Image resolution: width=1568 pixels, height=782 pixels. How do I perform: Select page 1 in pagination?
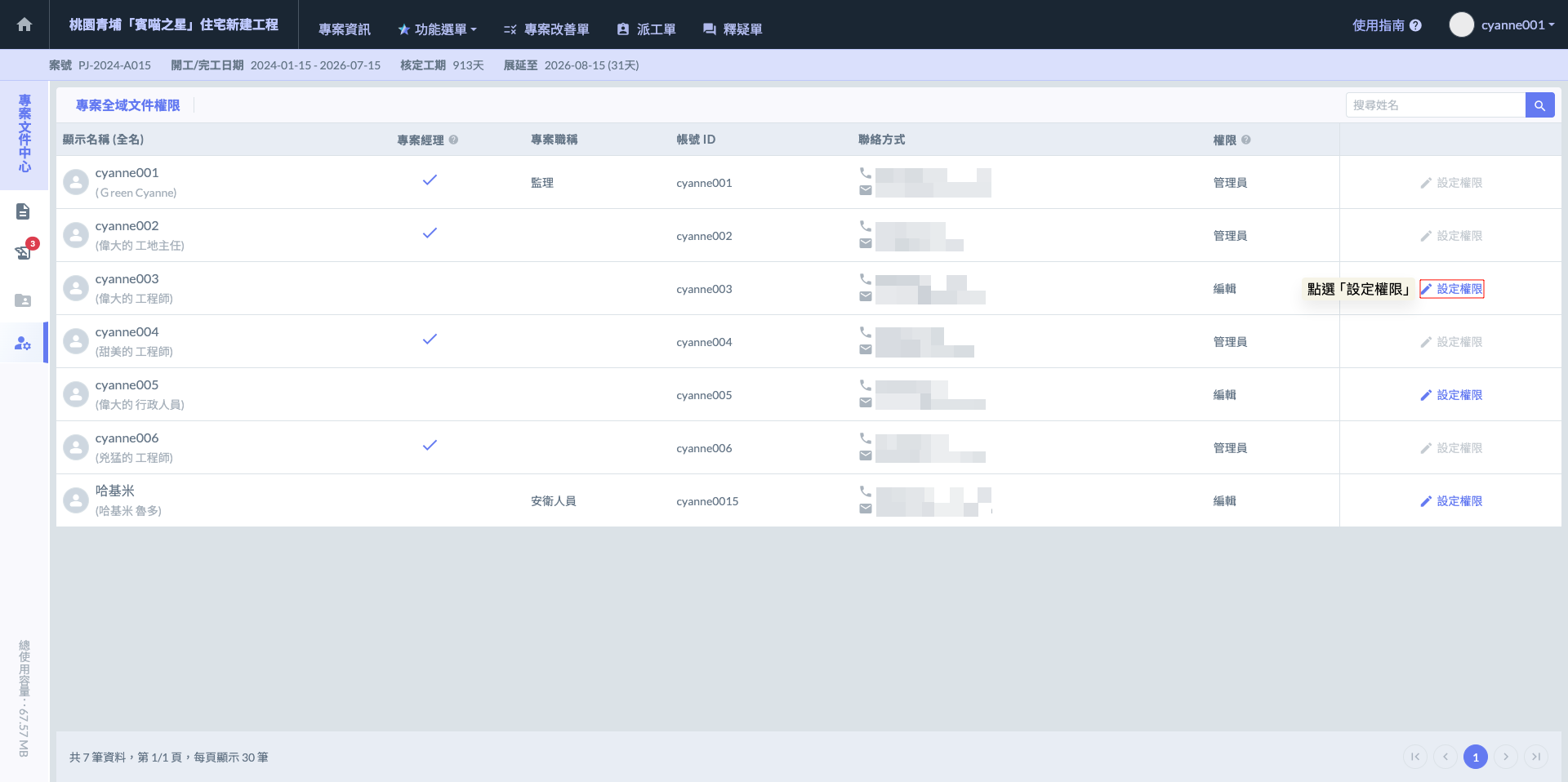coord(1475,757)
